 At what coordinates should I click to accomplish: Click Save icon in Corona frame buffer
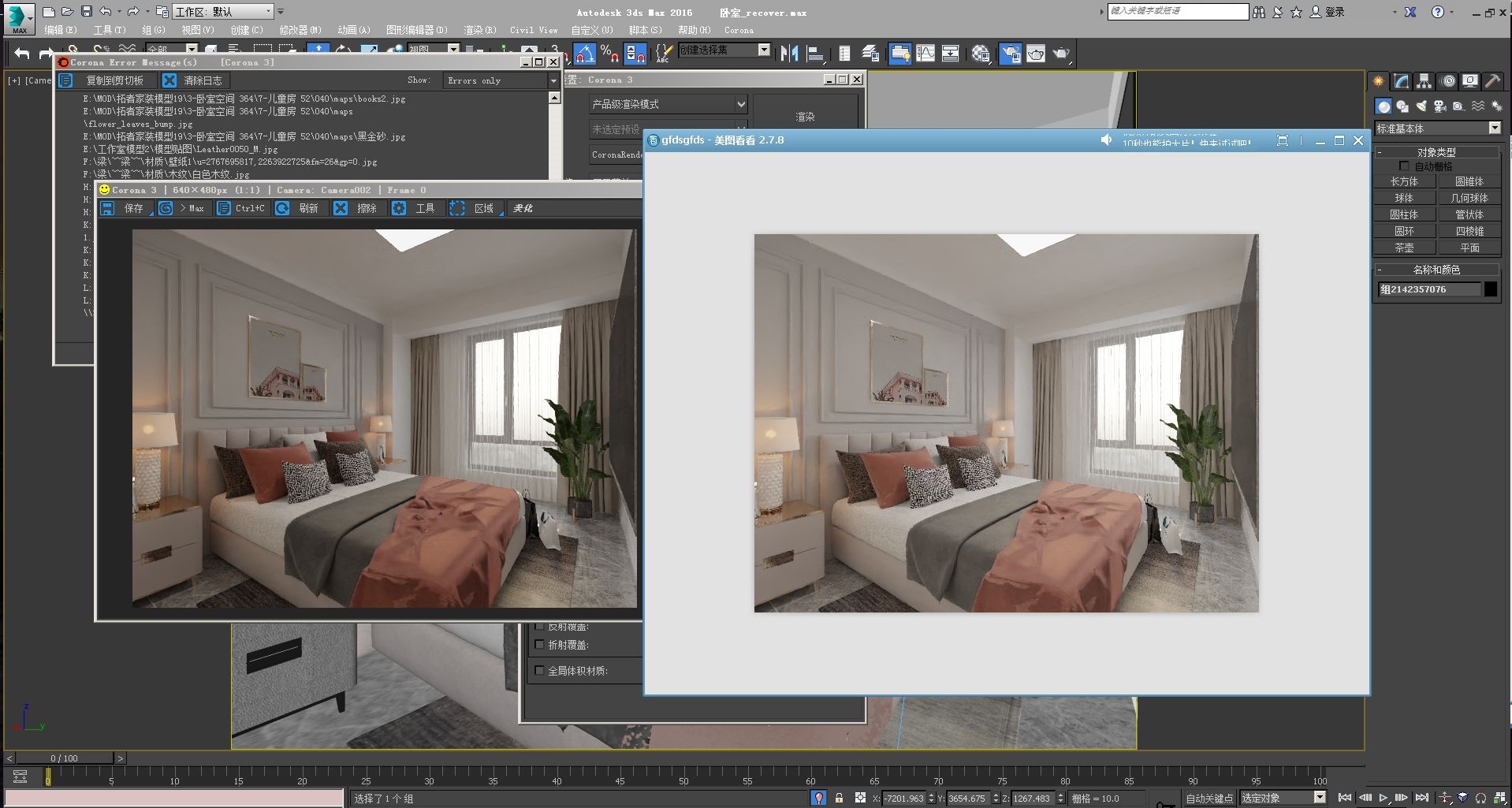coord(108,208)
